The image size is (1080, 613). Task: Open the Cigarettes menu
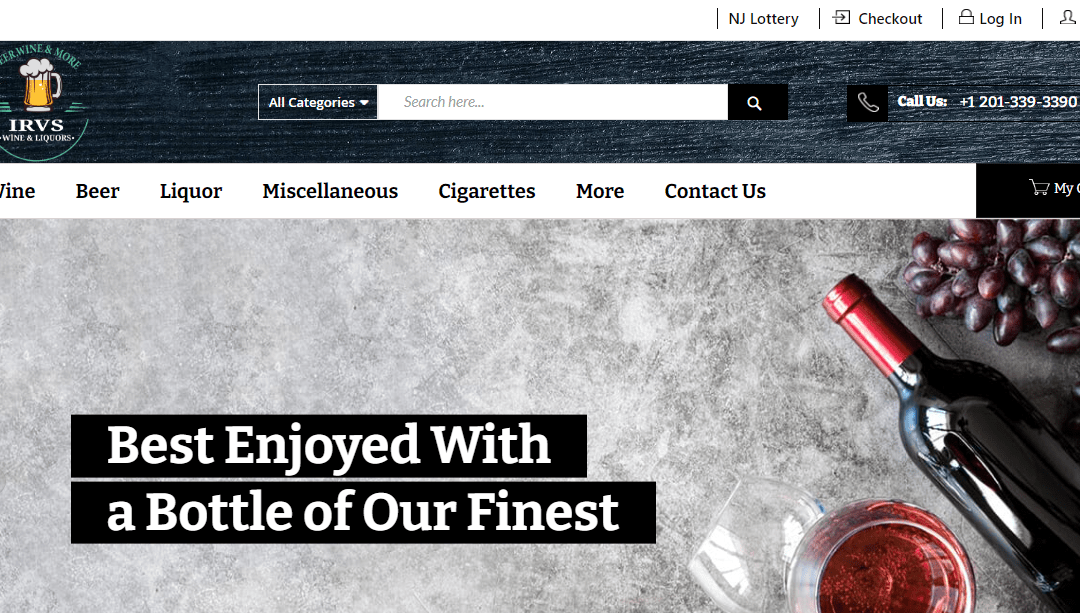pyautogui.click(x=487, y=191)
